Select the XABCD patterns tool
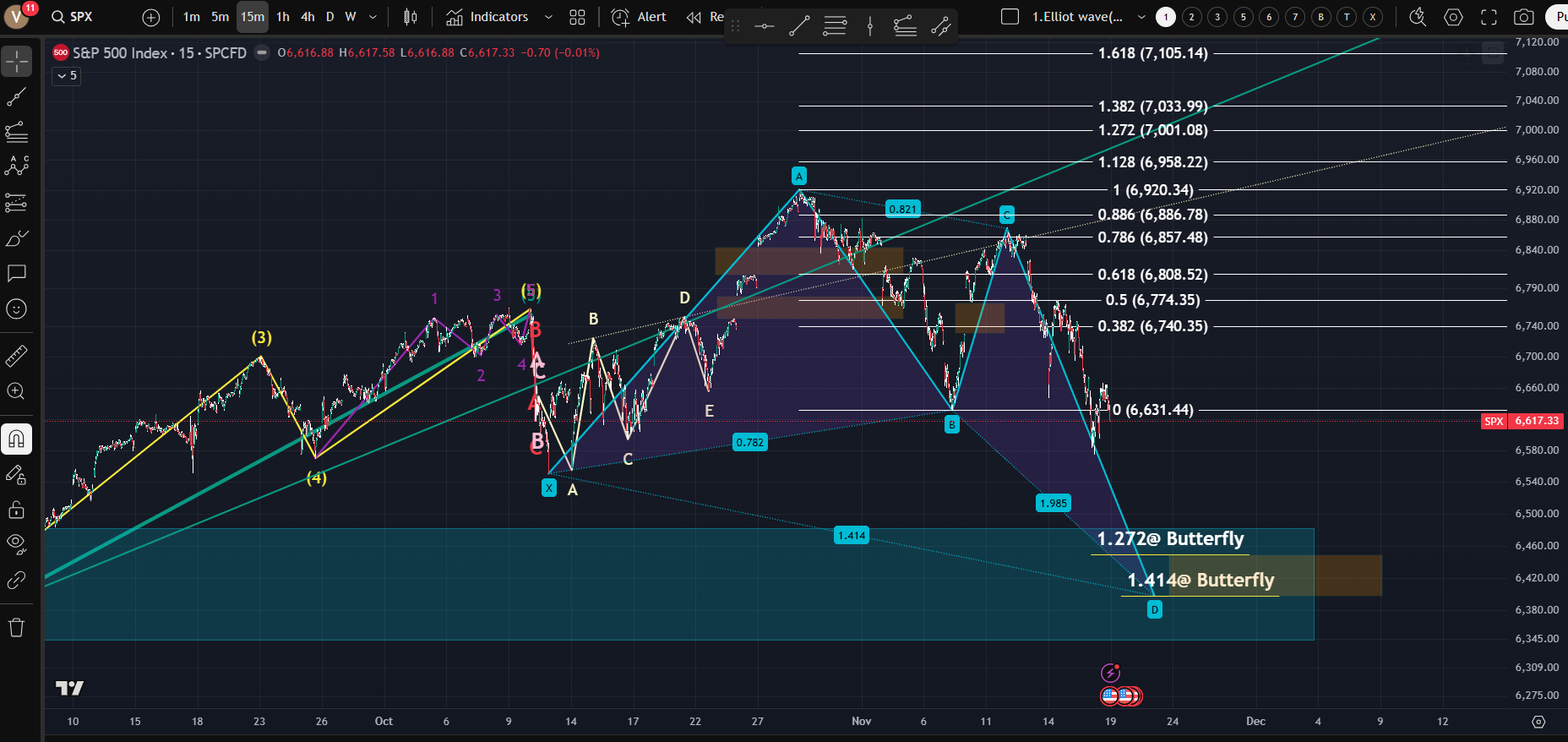 (17, 166)
